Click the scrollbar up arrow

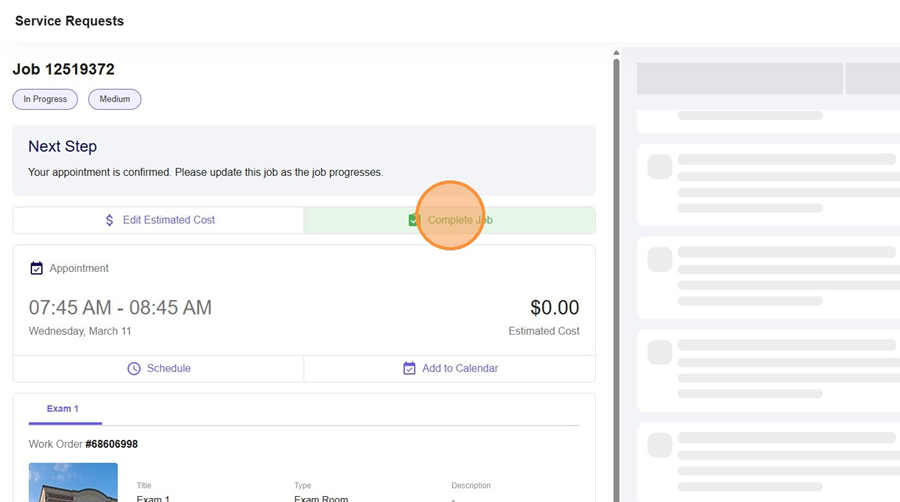coord(616,53)
